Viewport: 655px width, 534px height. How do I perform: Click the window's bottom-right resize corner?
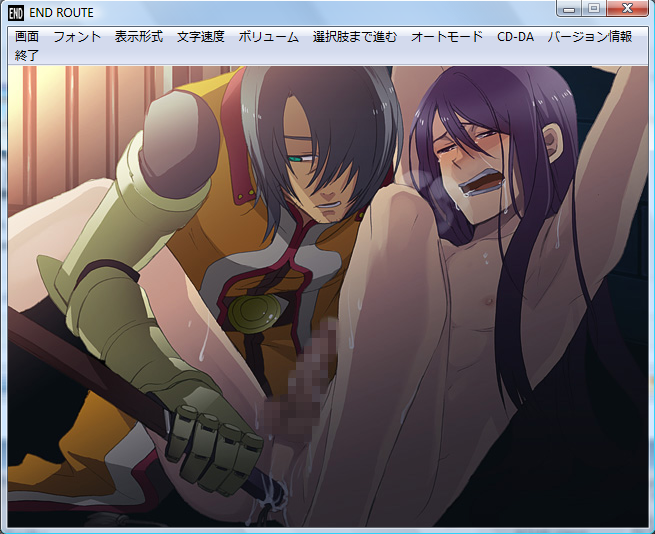tap(651, 530)
